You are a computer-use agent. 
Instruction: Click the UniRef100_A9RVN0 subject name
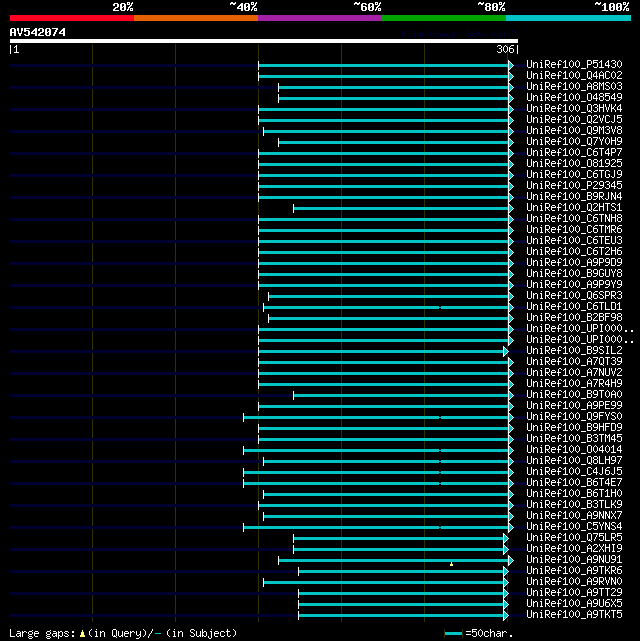(x=574, y=582)
